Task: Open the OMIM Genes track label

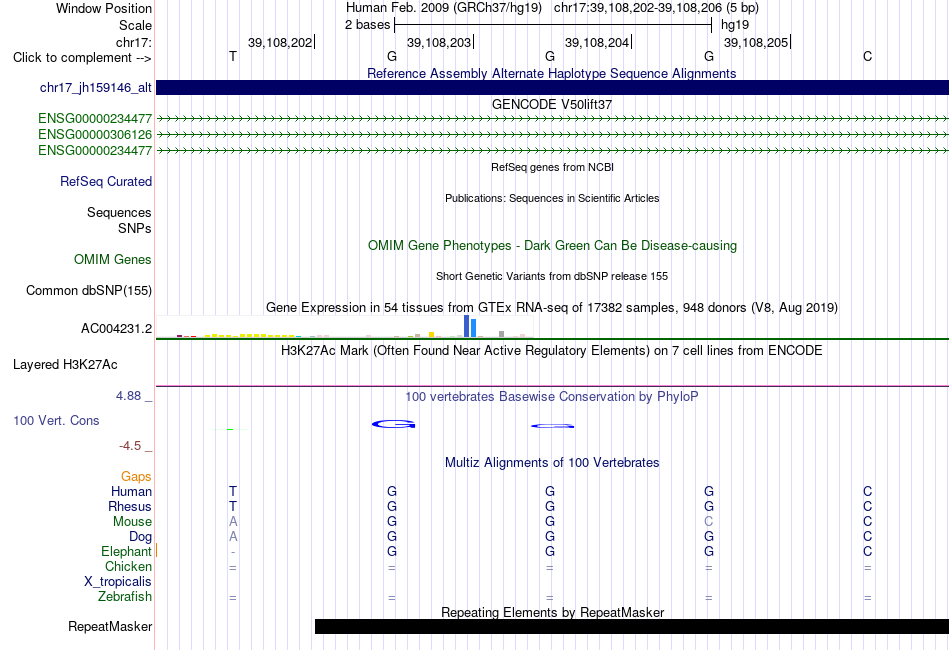Action: (x=113, y=259)
